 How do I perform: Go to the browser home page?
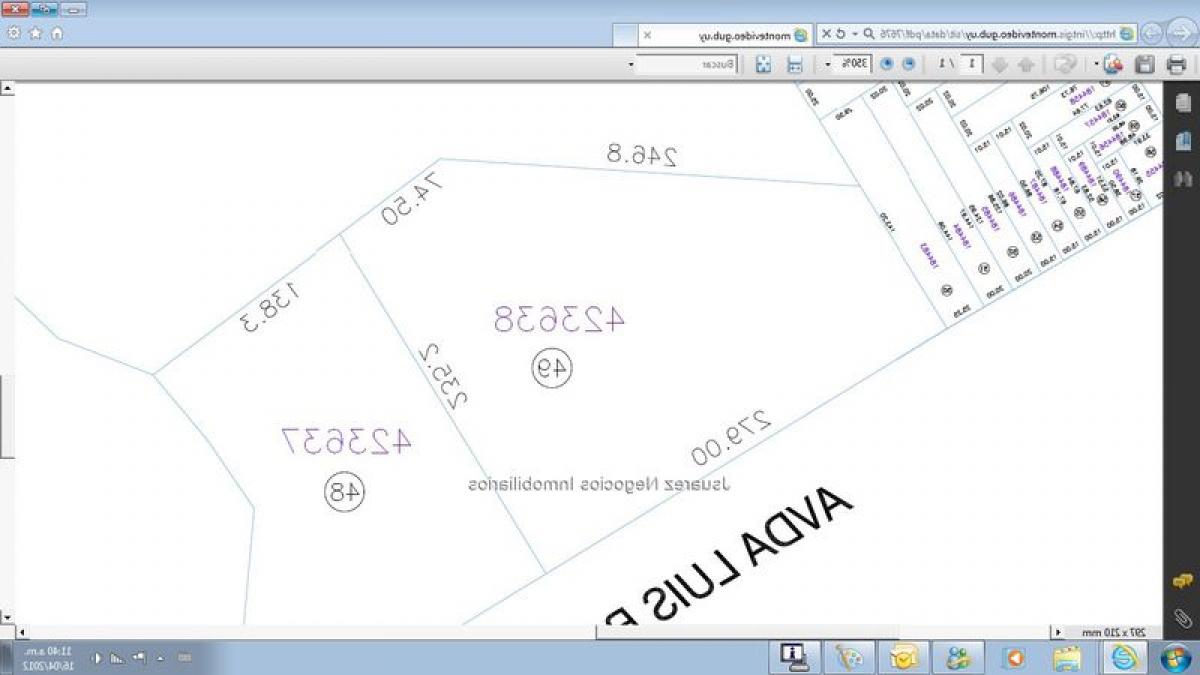tap(57, 33)
